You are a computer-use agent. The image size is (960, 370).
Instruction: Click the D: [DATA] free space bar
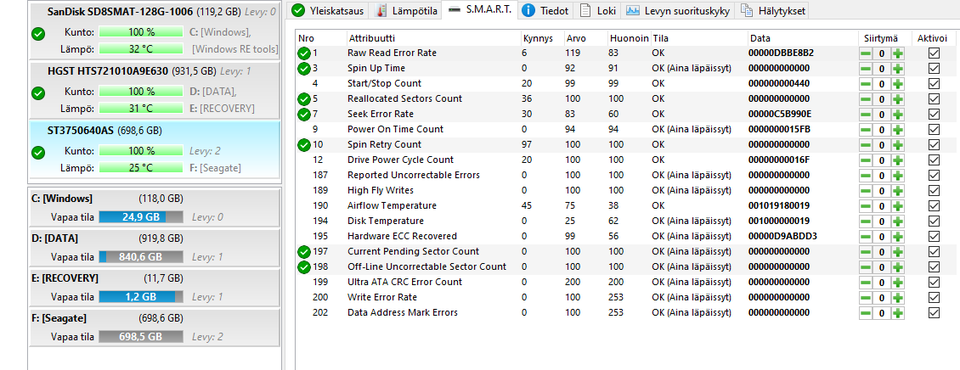tap(141, 257)
